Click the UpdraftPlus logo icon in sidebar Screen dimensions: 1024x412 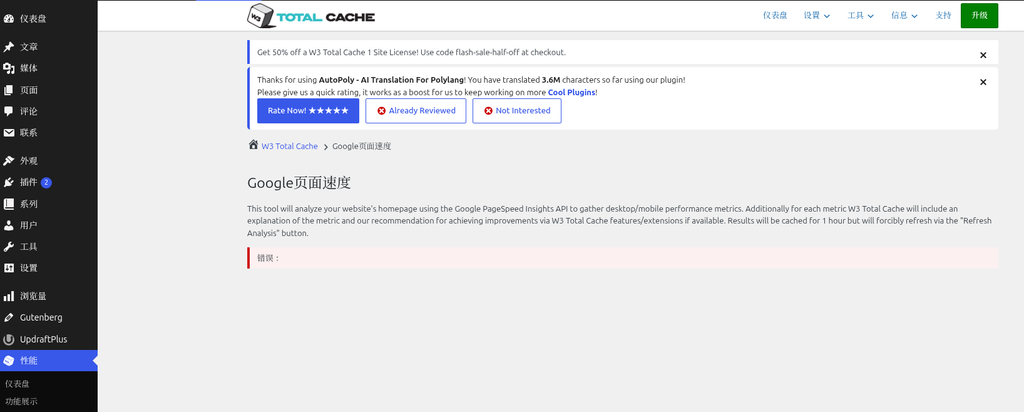(x=8, y=340)
